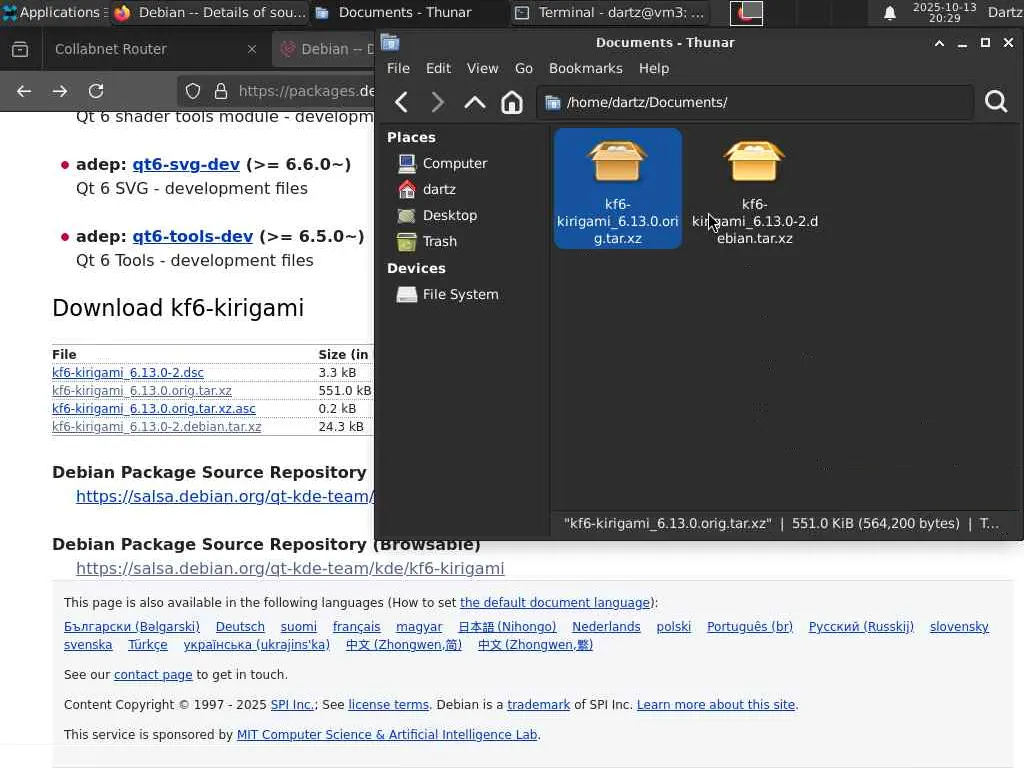Open notification bell in top panel

(889, 12)
